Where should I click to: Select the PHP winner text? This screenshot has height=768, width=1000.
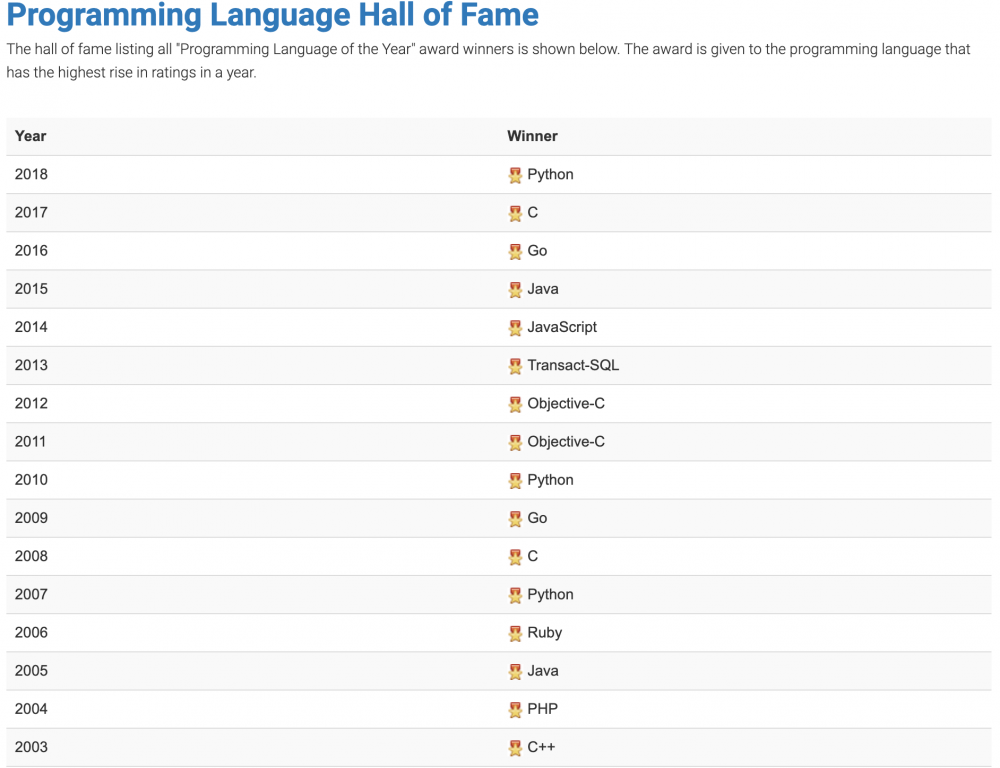tap(543, 710)
